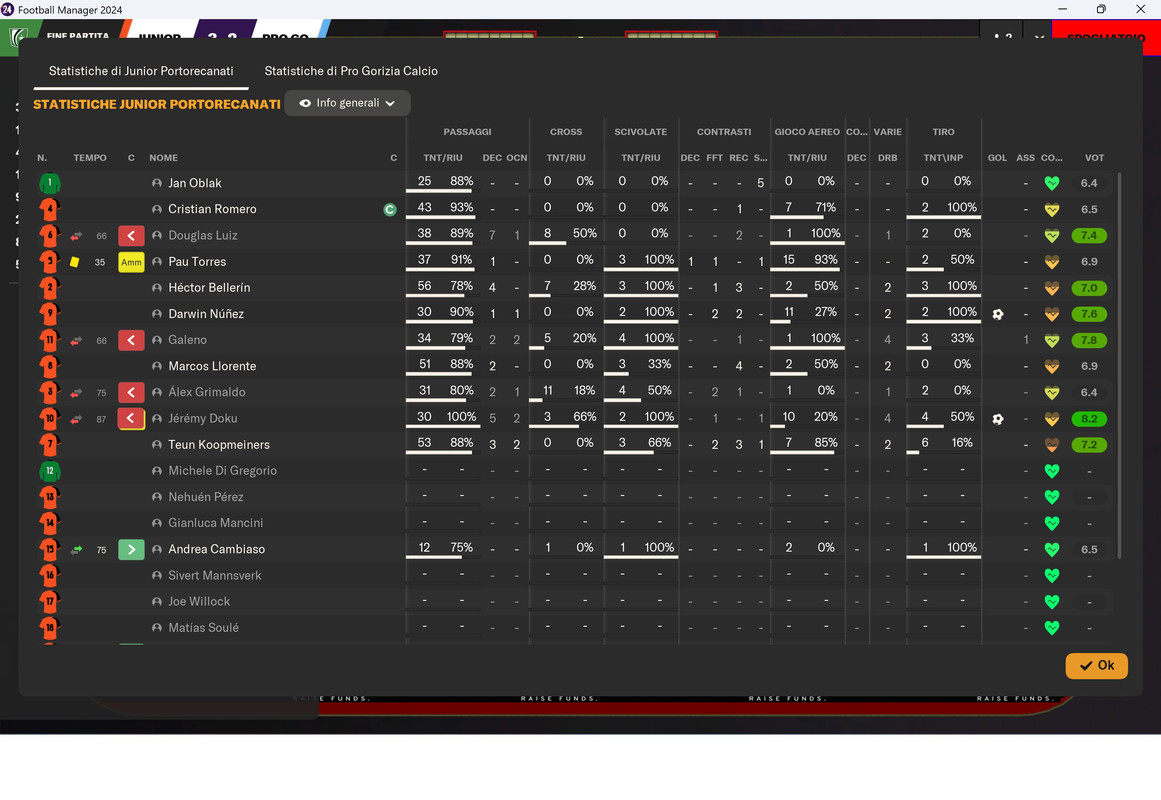Click the PASSAGGI TNT/RIU column header
Screen dimensions: 1161x800
coord(443,158)
